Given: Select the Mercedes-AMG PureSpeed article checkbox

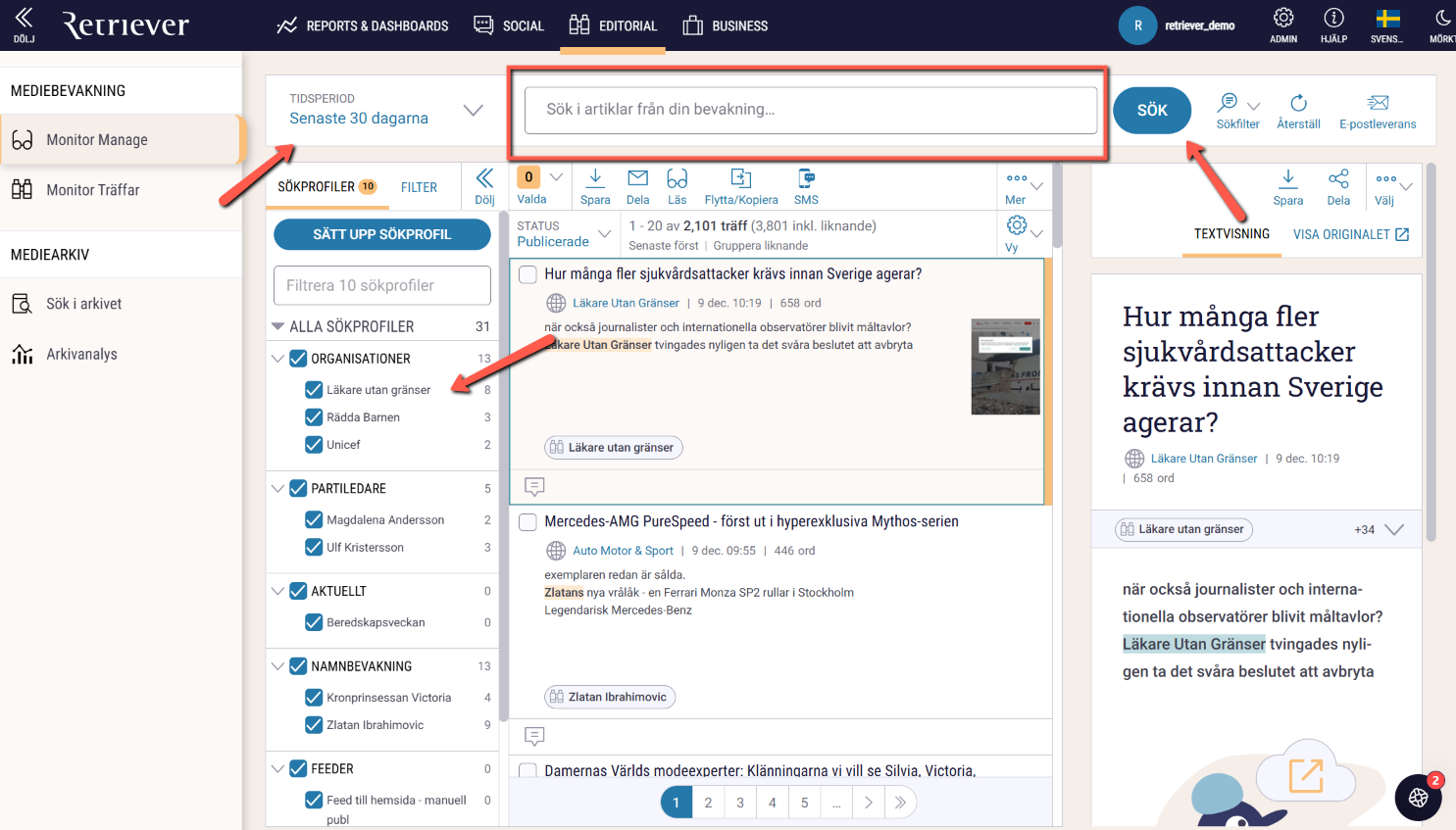Looking at the screenshot, I should pyautogui.click(x=527, y=522).
